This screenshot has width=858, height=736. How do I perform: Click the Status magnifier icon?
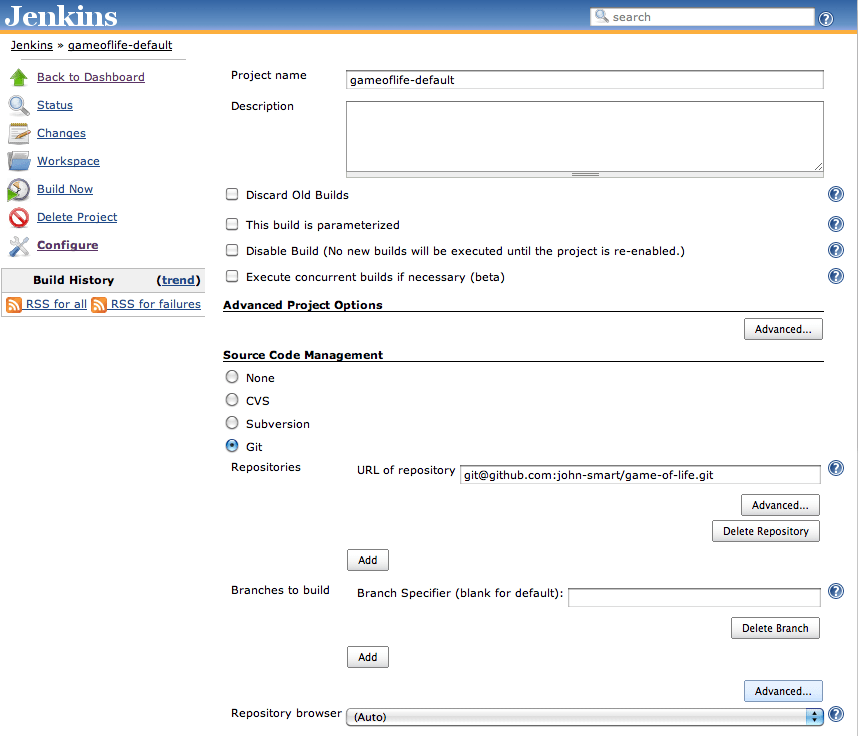[x=20, y=105]
